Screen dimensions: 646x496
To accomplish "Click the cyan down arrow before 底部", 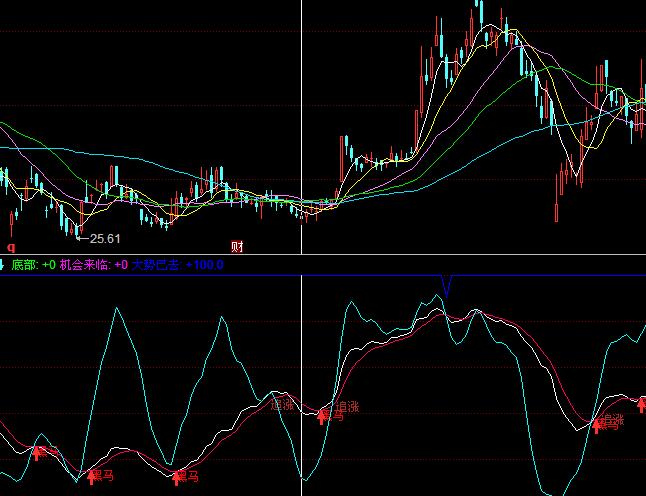I will point(3,265).
